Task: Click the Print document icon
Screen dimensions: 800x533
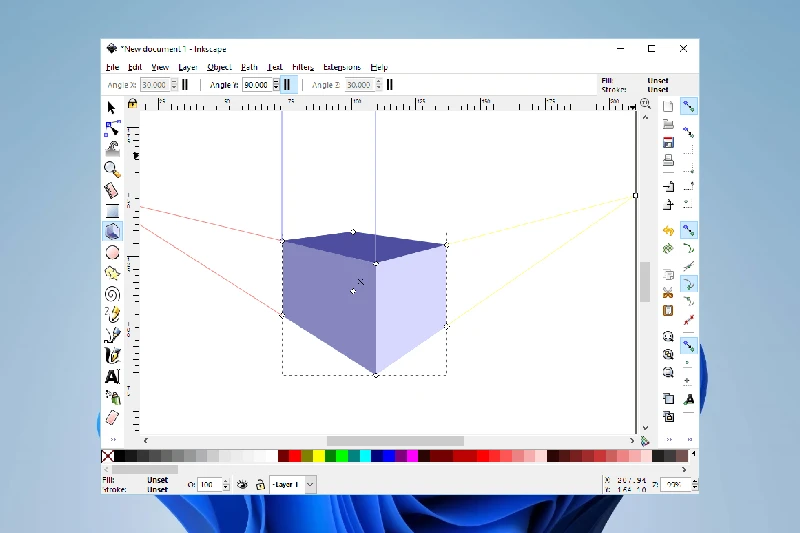Action: (x=668, y=160)
